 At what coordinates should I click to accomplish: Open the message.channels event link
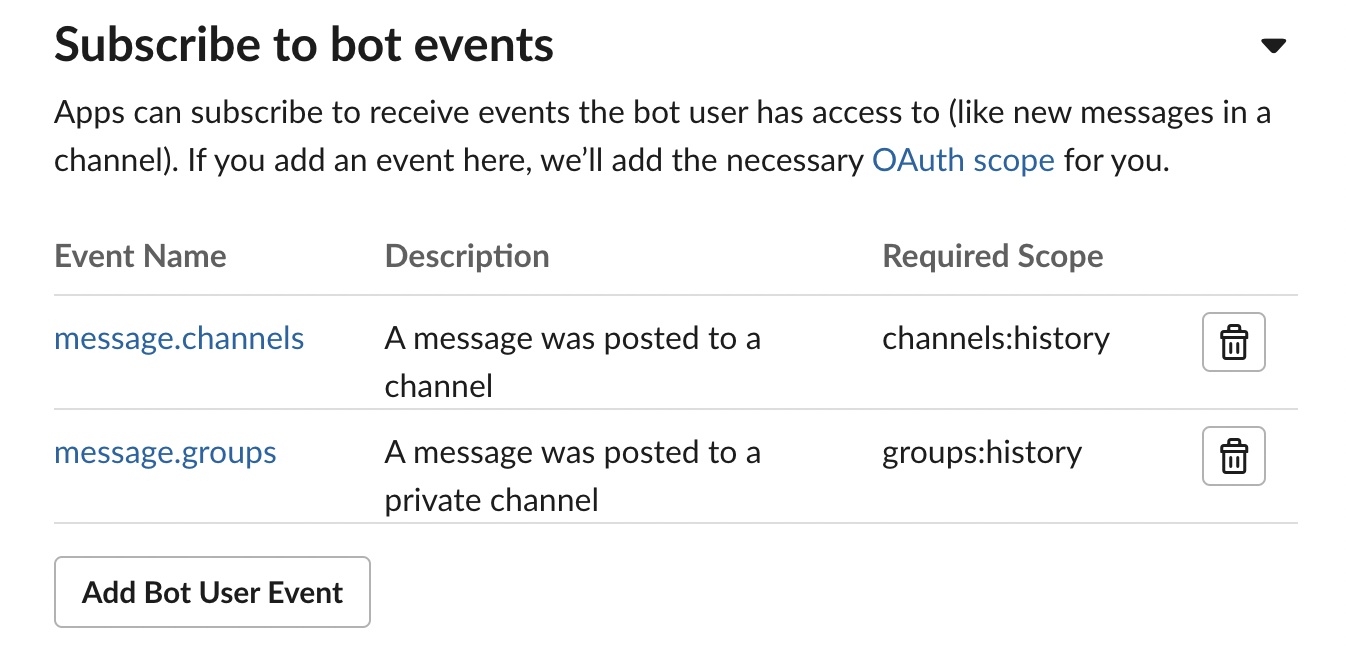click(x=179, y=338)
